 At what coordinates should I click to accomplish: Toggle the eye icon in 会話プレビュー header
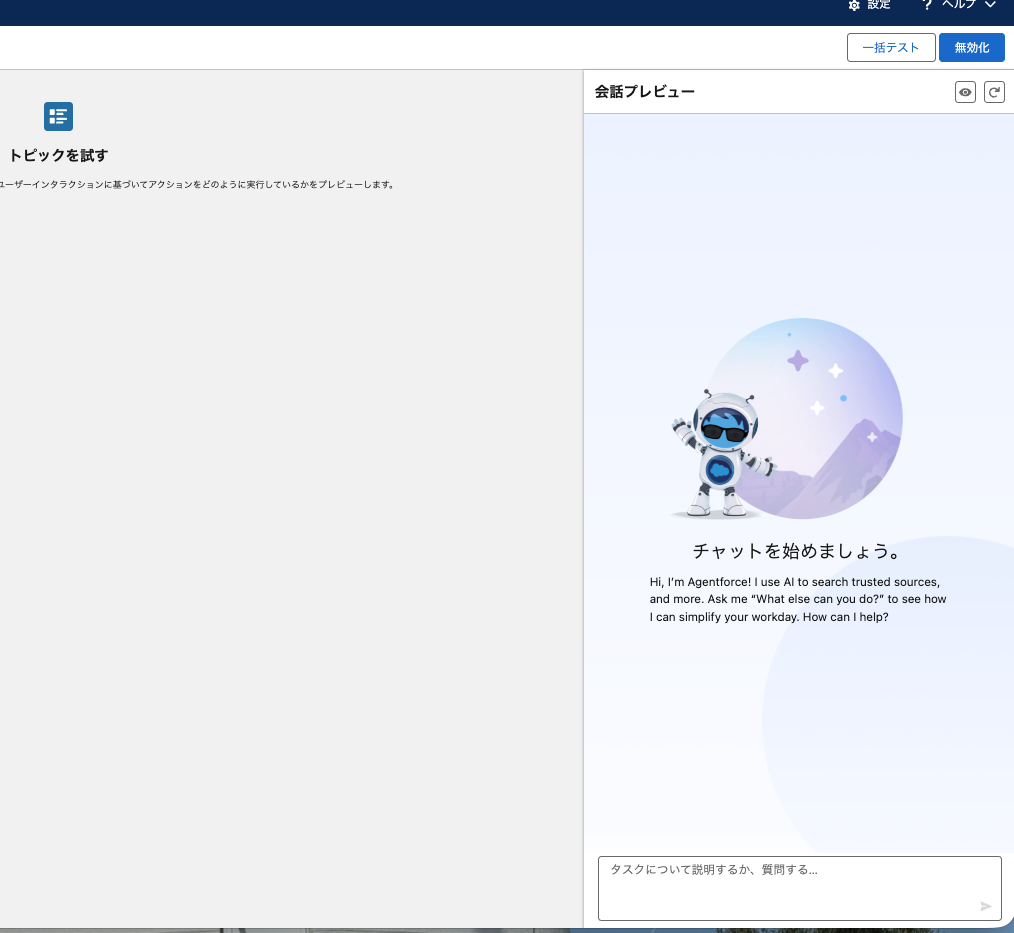coord(965,92)
